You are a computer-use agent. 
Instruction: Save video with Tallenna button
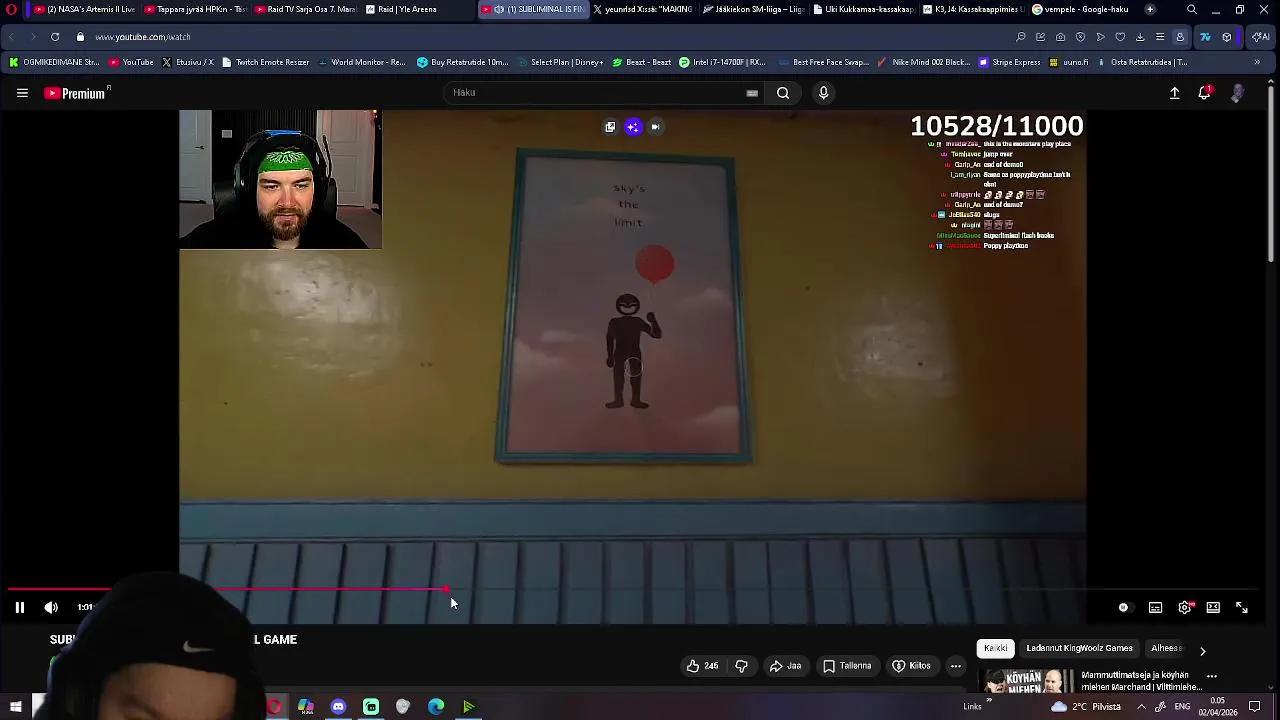coord(847,666)
